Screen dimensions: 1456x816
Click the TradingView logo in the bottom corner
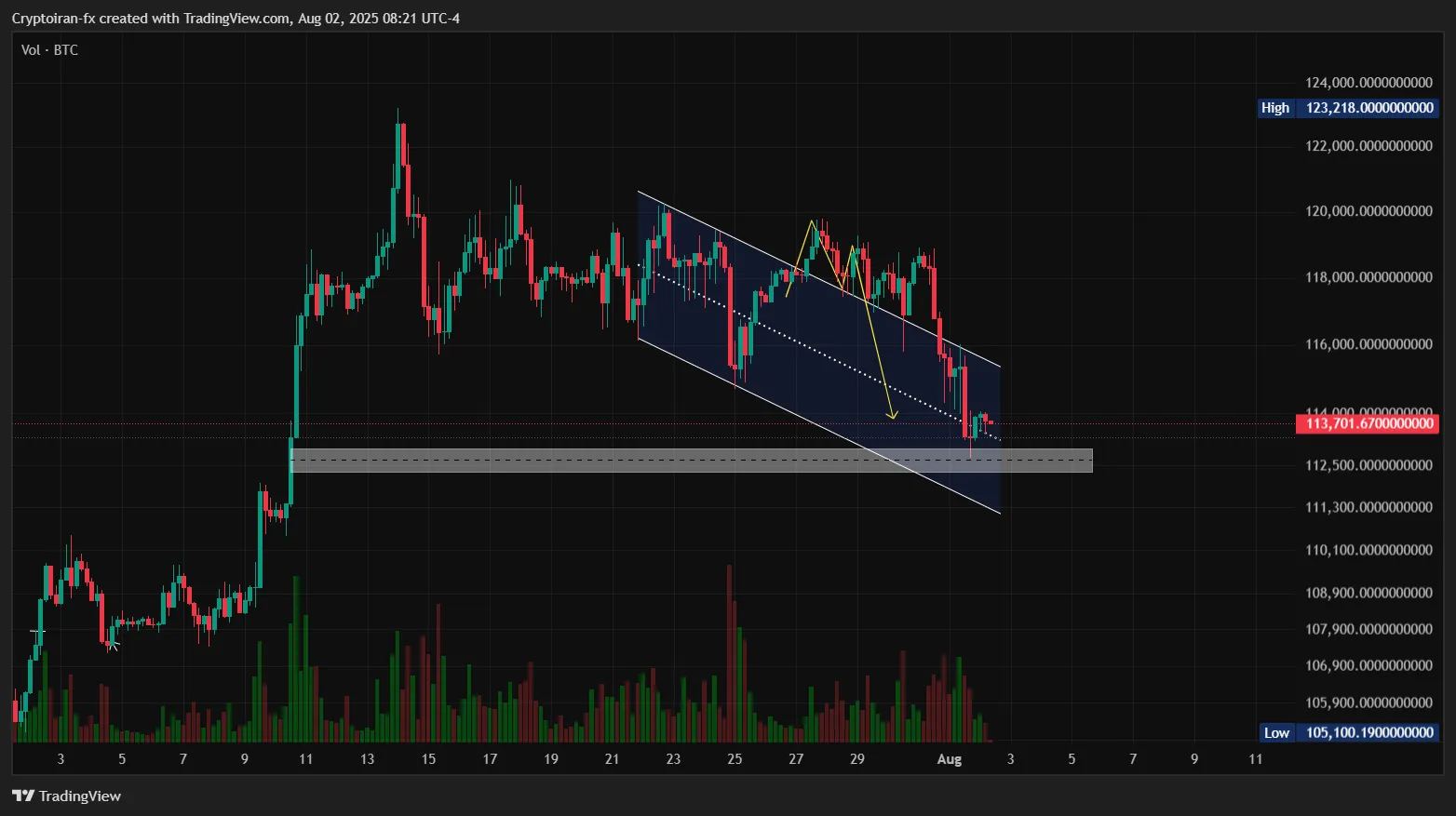tap(66, 796)
